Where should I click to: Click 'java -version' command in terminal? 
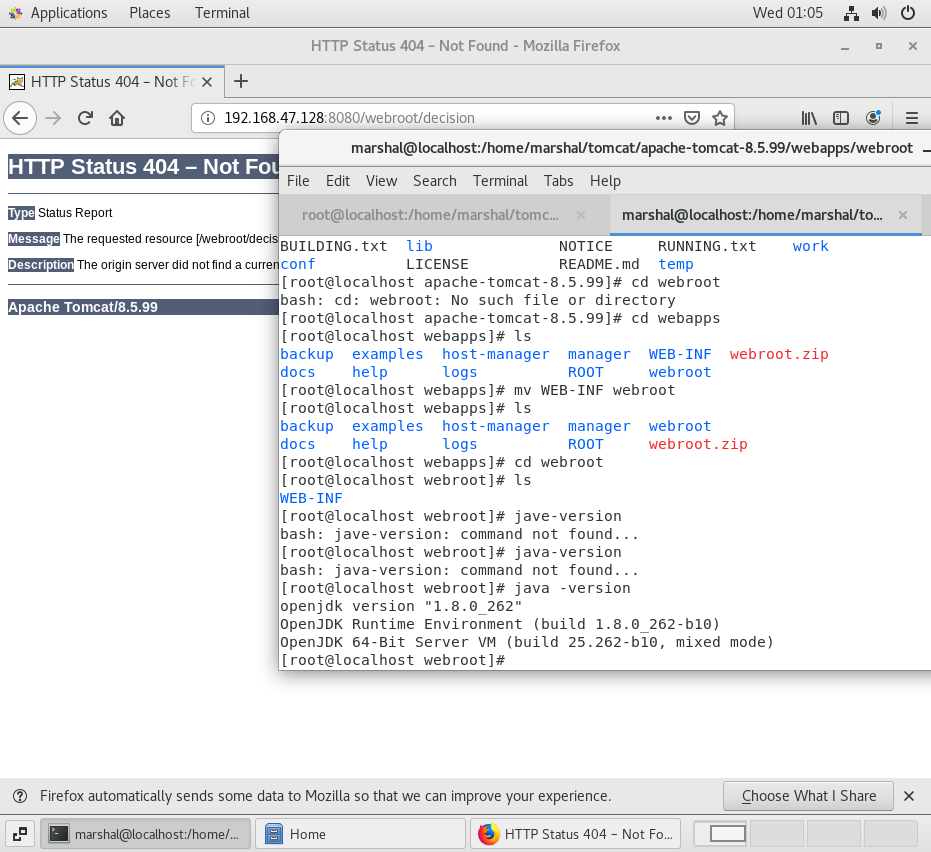[x=572, y=588]
